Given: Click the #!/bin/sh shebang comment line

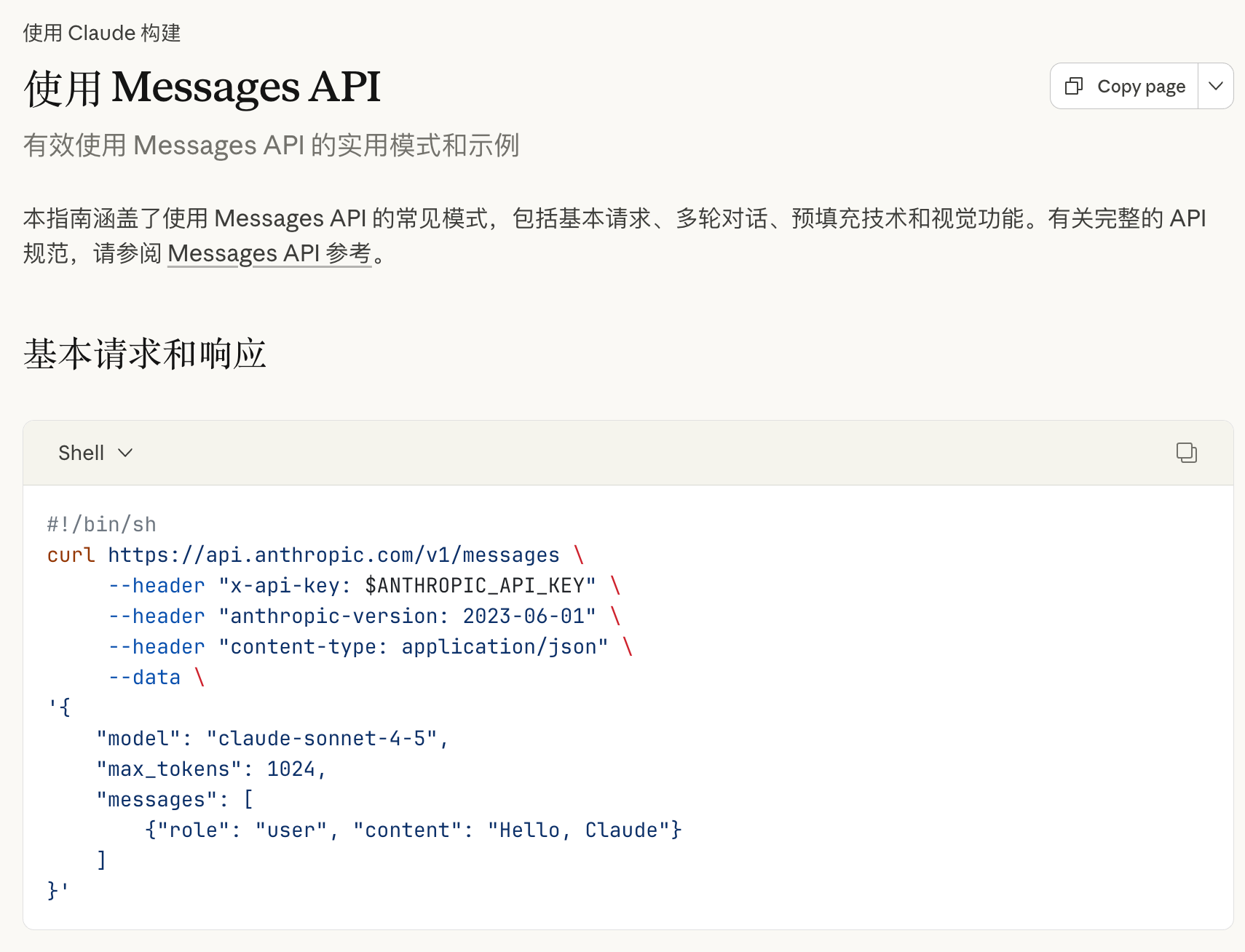Looking at the screenshot, I should point(101,525).
